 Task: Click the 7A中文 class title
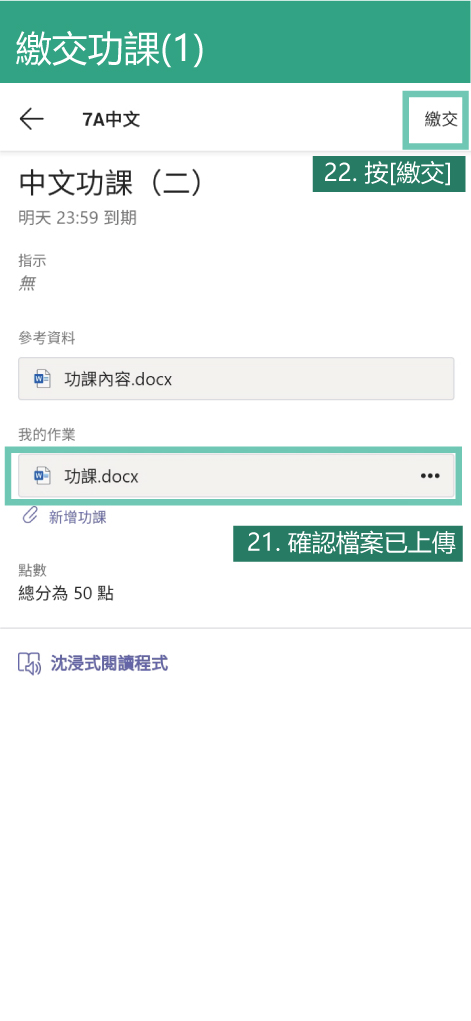111,120
